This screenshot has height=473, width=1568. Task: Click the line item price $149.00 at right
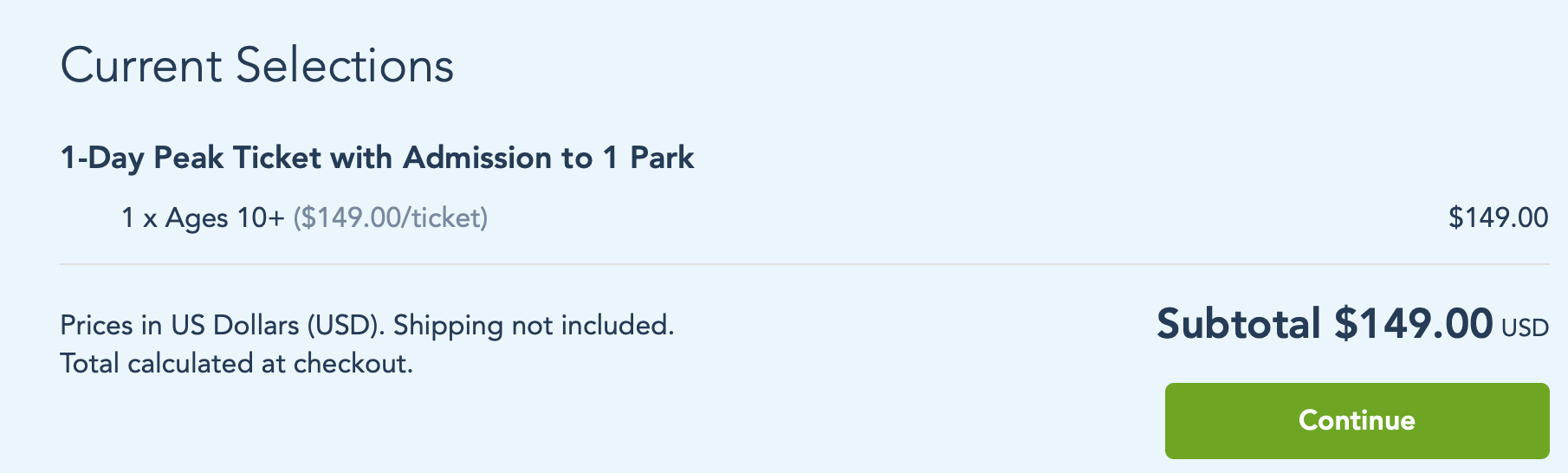tap(1498, 217)
